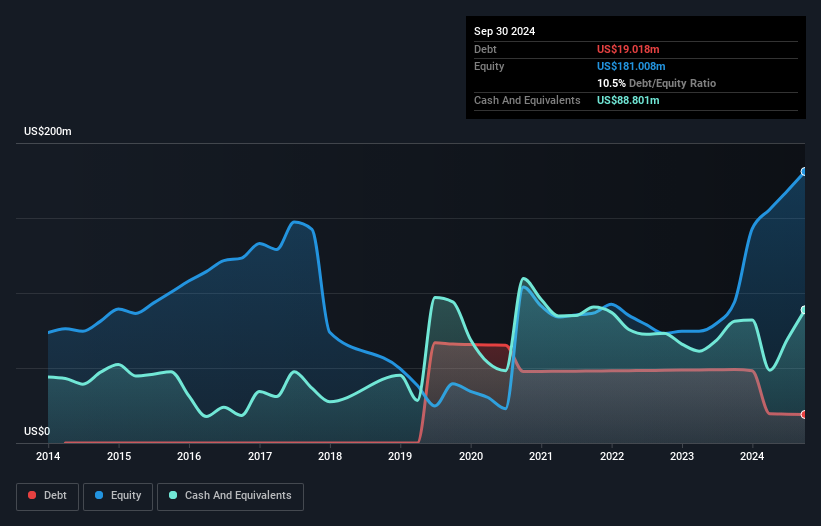Click the 2019 x-axis label
The height and width of the screenshot is (526, 821).
pos(400,456)
